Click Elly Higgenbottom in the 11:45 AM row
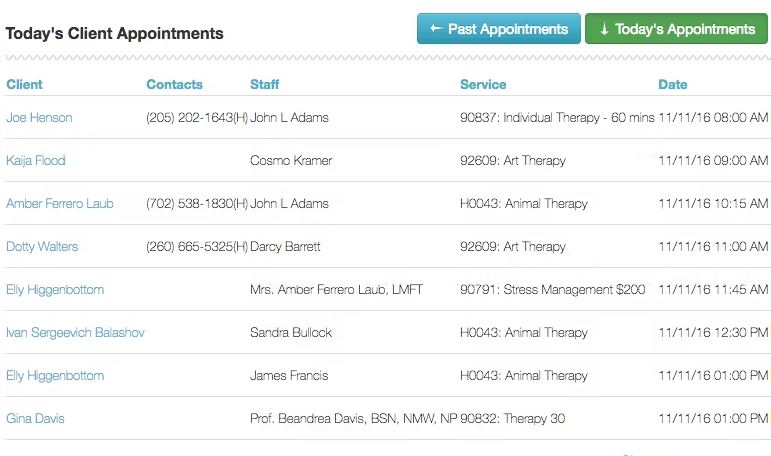This screenshot has width=771, height=456. tap(55, 290)
